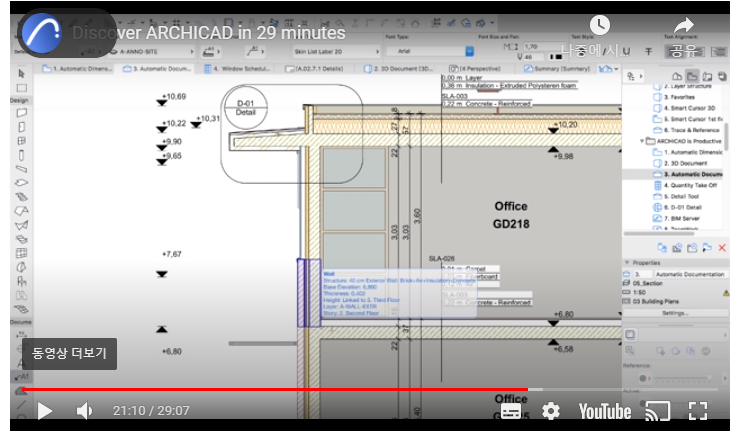Click the 'Automatic Documentation' name field

coord(690,274)
